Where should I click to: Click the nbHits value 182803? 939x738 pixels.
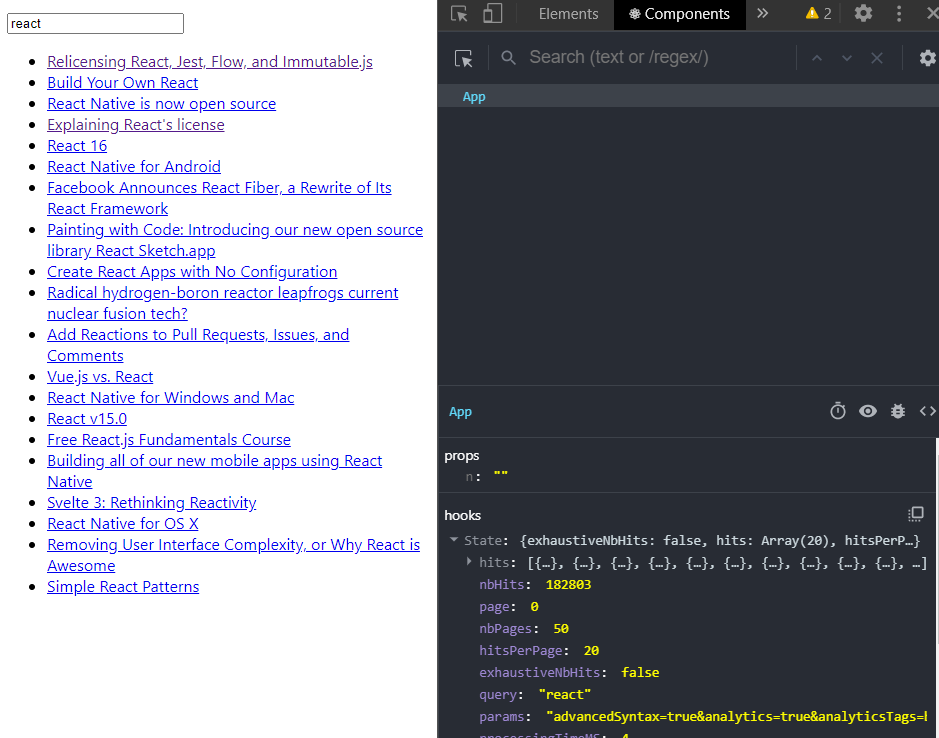coord(568,585)
